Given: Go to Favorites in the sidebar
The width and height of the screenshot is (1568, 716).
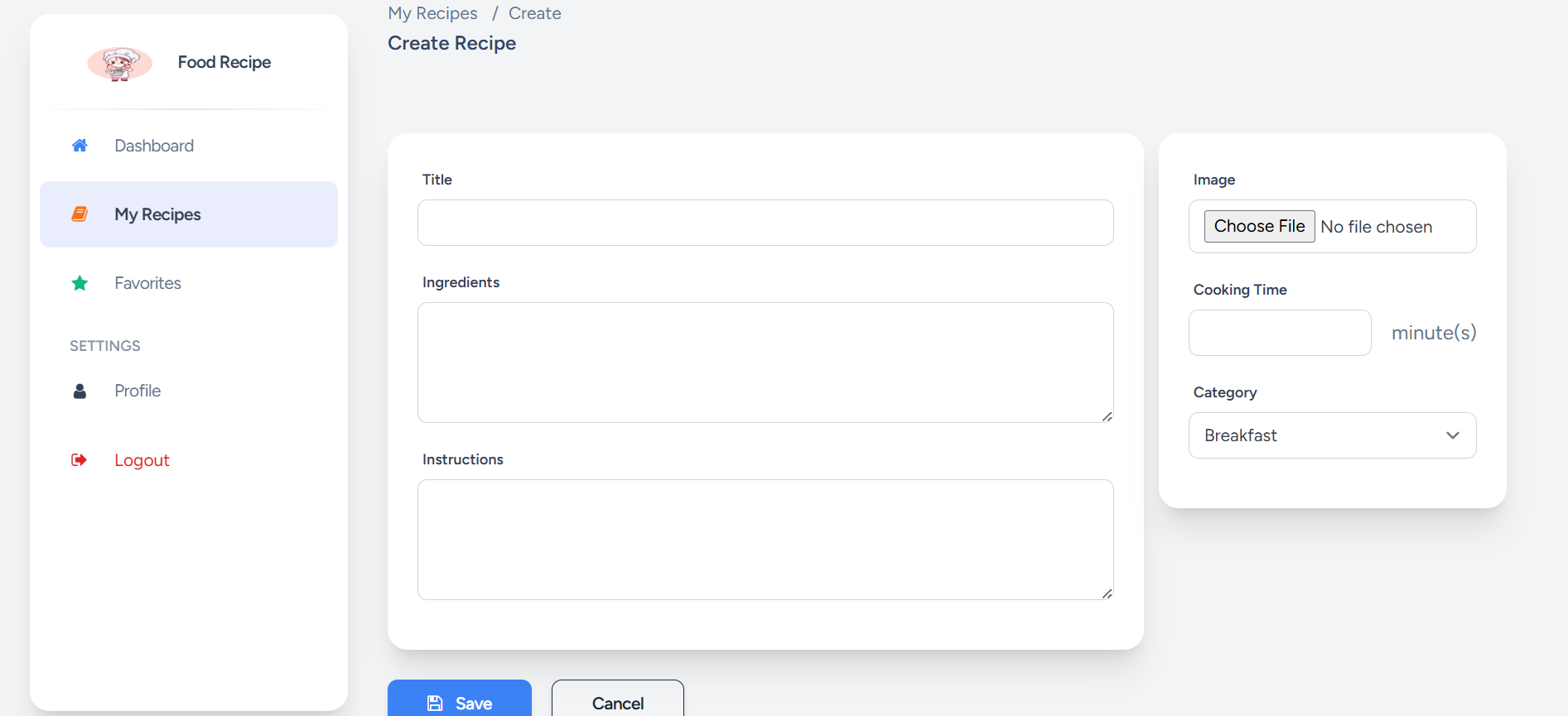Looking at the screenshot, I should tap(147, 283).
